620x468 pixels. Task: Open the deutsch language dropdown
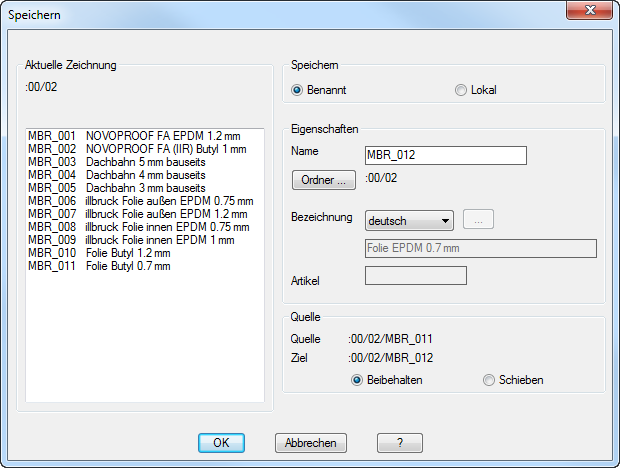[x=410, y=220]
